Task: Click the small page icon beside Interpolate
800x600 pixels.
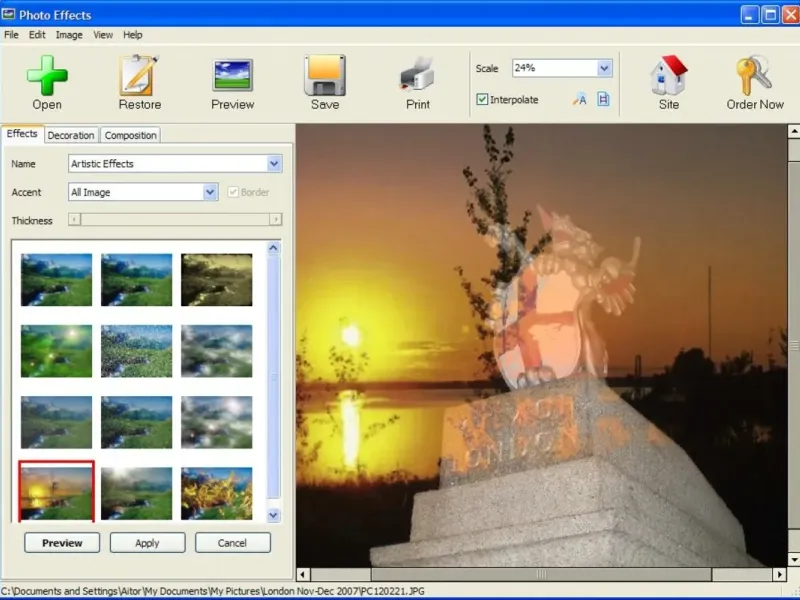Action: tap(603, 99)
